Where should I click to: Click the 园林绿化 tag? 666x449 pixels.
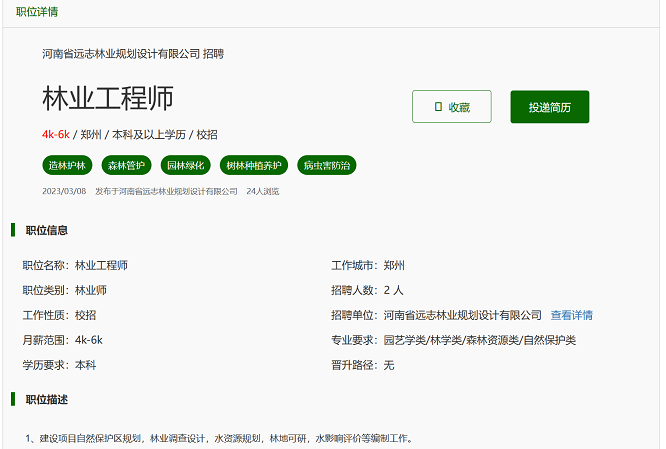coord(185,165)
